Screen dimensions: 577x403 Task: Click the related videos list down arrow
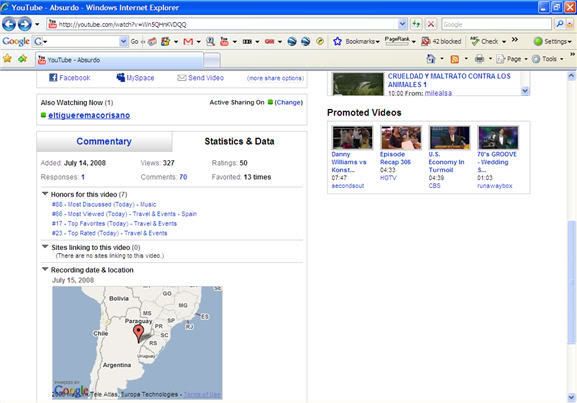click(525, 91)
